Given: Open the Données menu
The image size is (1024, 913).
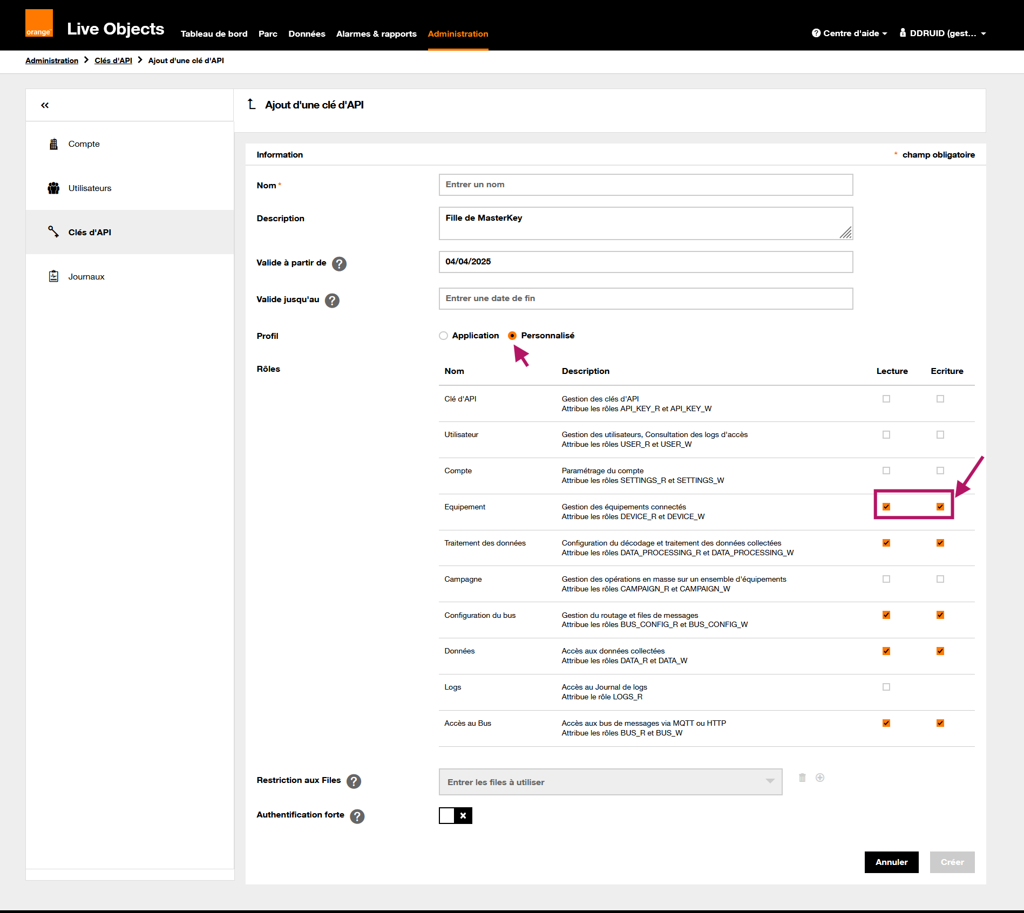Looking at the screenshot, I should [x=307, y=34].
